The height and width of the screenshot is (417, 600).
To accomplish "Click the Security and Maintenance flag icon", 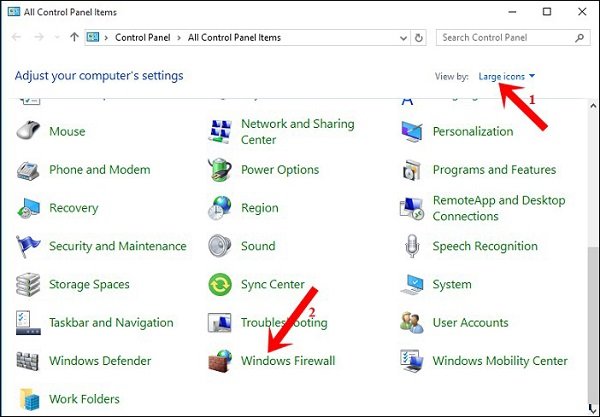I will coord(28,246).
